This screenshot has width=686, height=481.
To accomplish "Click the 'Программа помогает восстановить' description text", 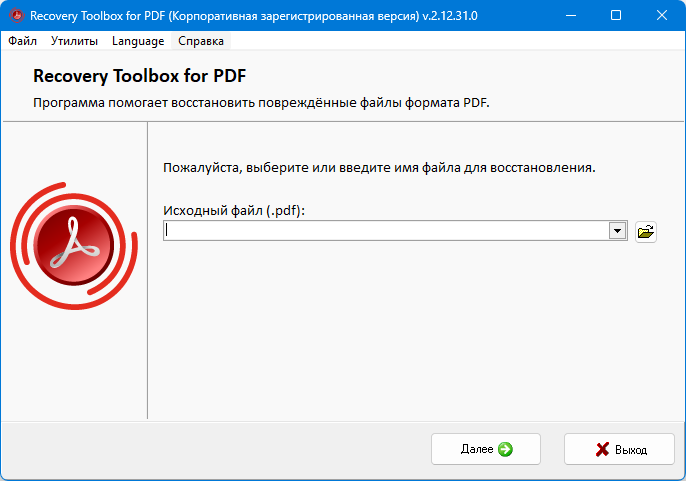I will (x=261, y=103).
